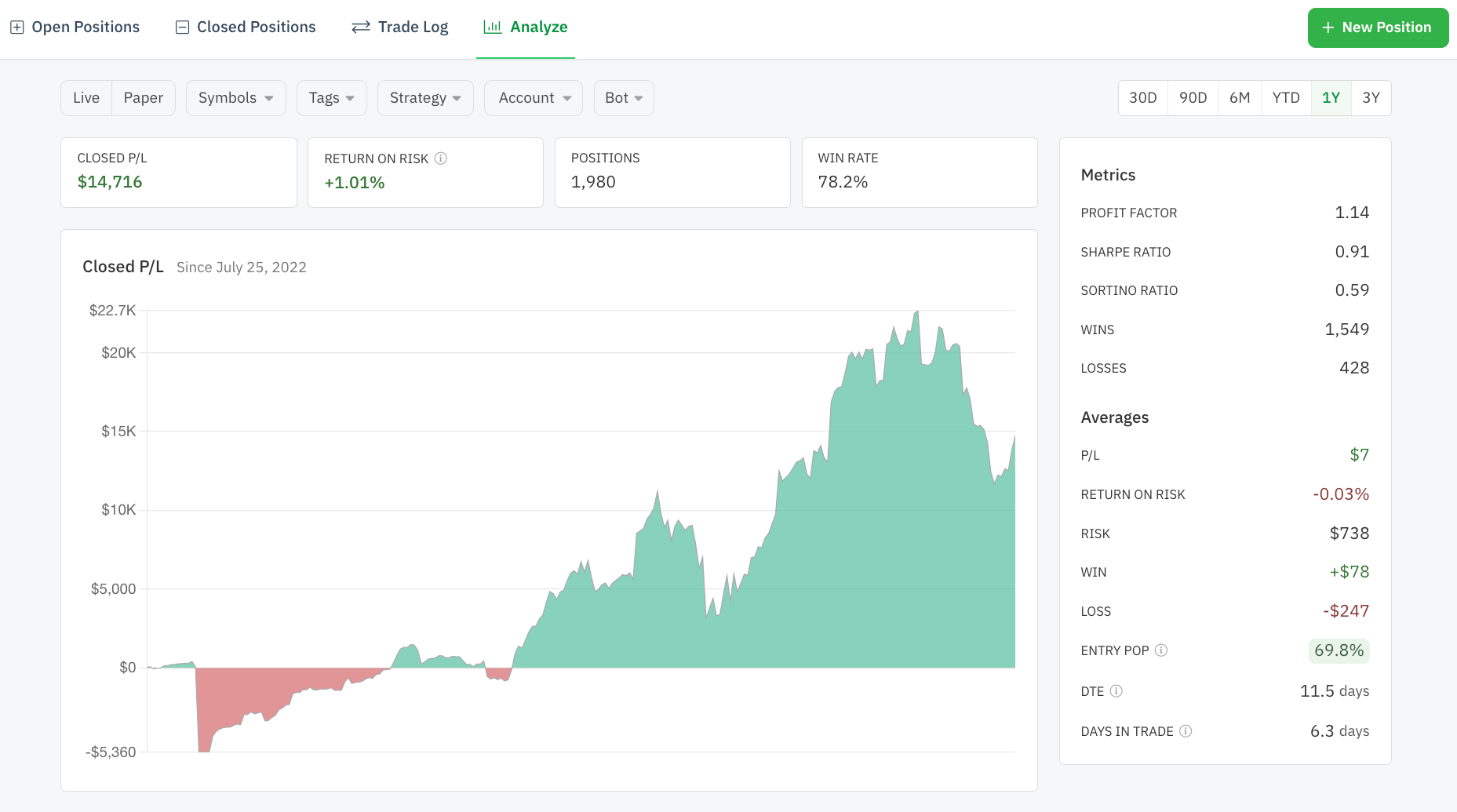This screenshot has height=812, width=1457.
Task: Select the Trade Log arrows icon
Action: (359, 27)
